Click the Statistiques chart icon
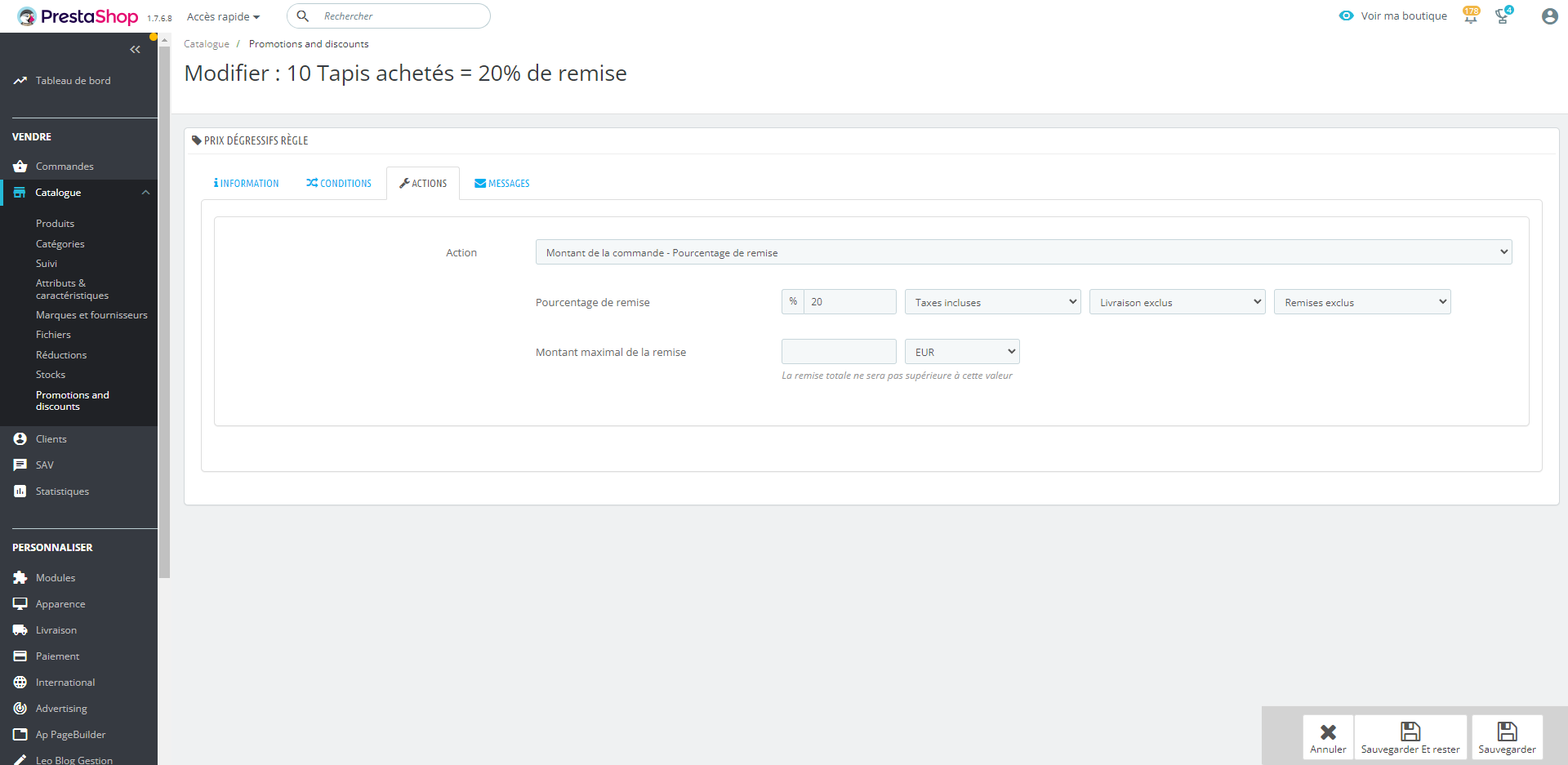Image resolution: width=1568 pixels, height=765 pixels. (20, 491)
